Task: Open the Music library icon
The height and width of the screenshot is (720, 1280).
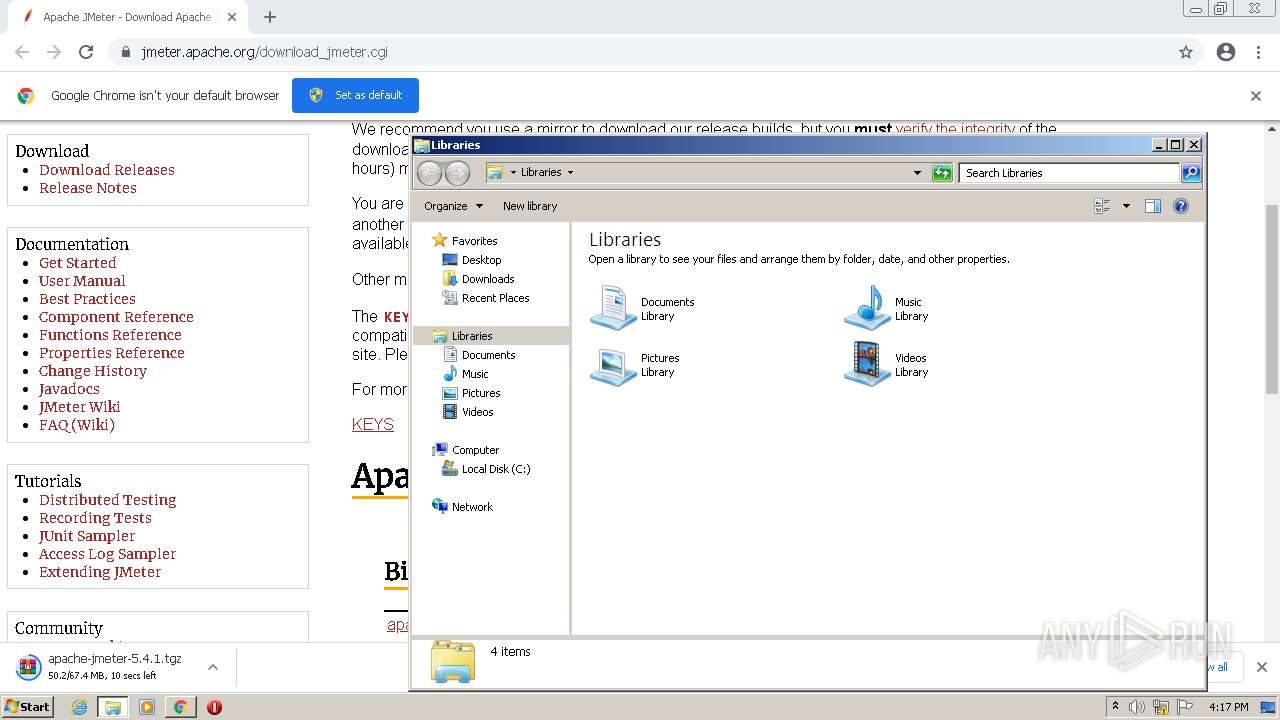Action: pos(866,308)
